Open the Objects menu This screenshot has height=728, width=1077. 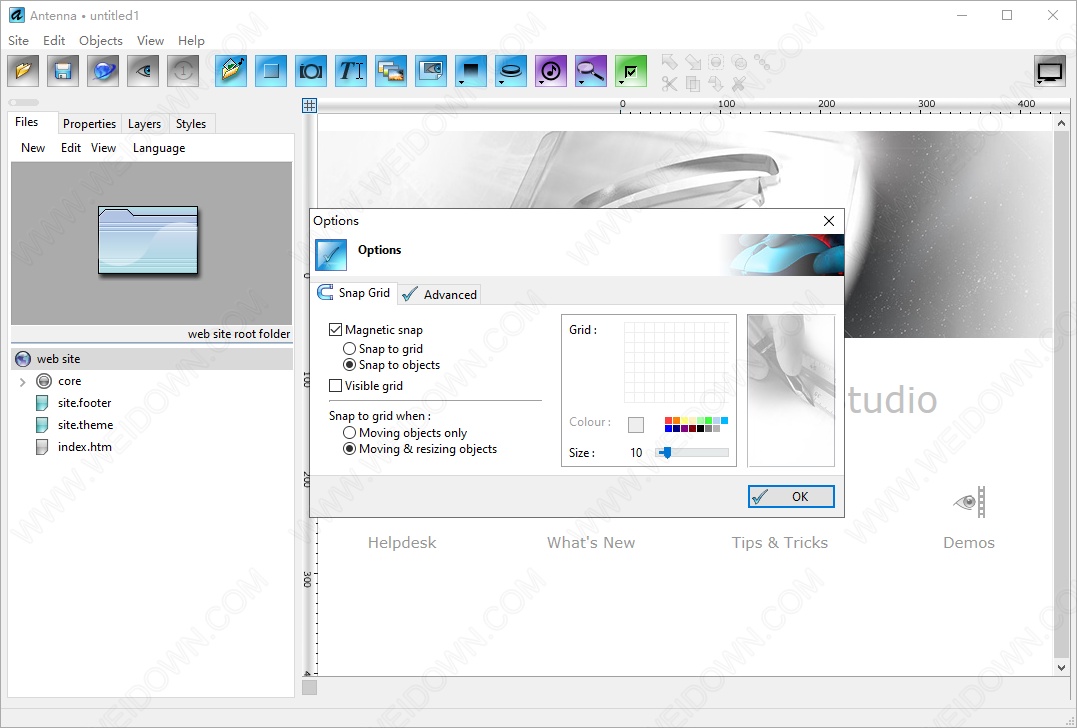click(x=100, y=41)
